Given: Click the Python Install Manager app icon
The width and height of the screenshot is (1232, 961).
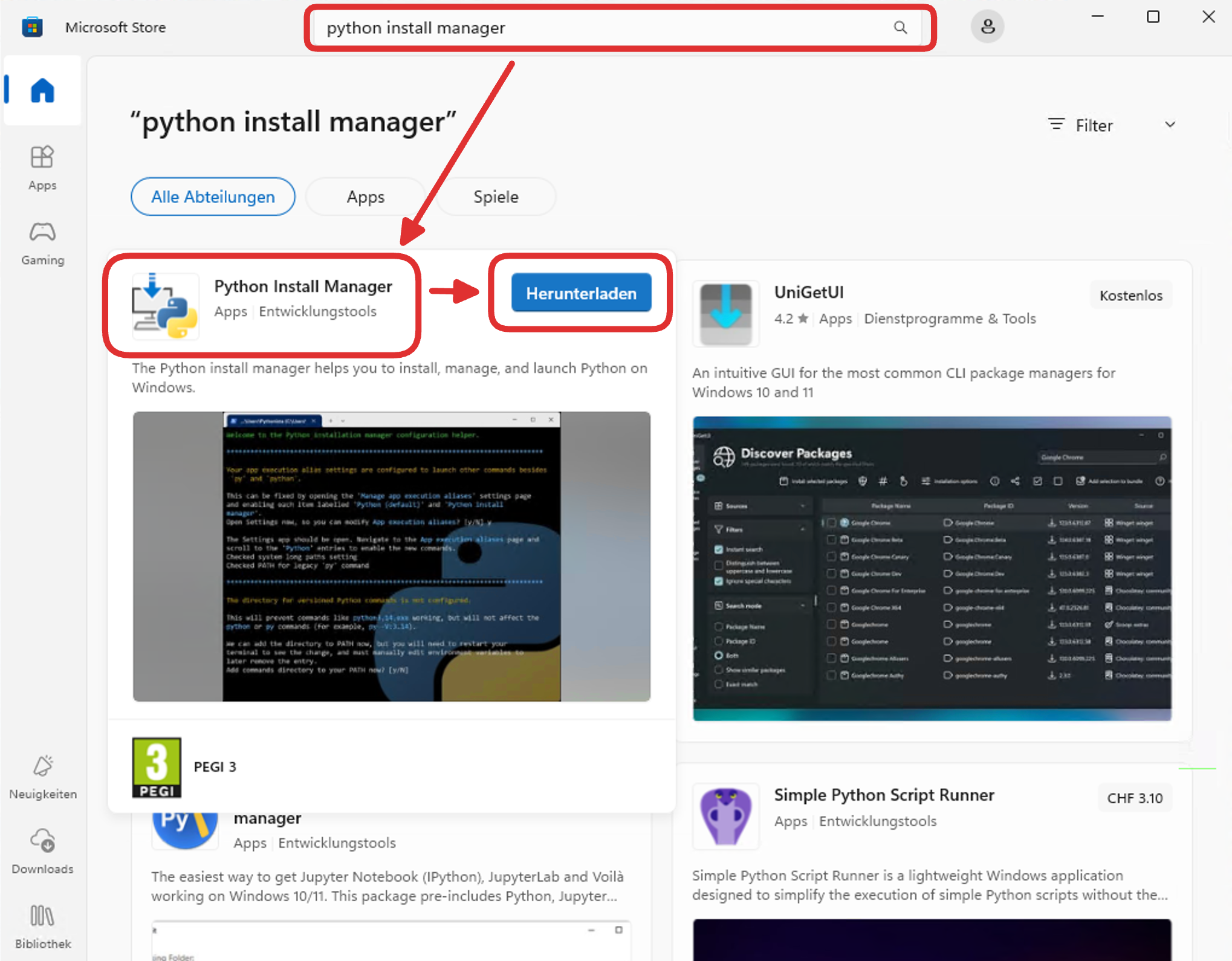Looking at the screenshot, I should pos(165,306).
